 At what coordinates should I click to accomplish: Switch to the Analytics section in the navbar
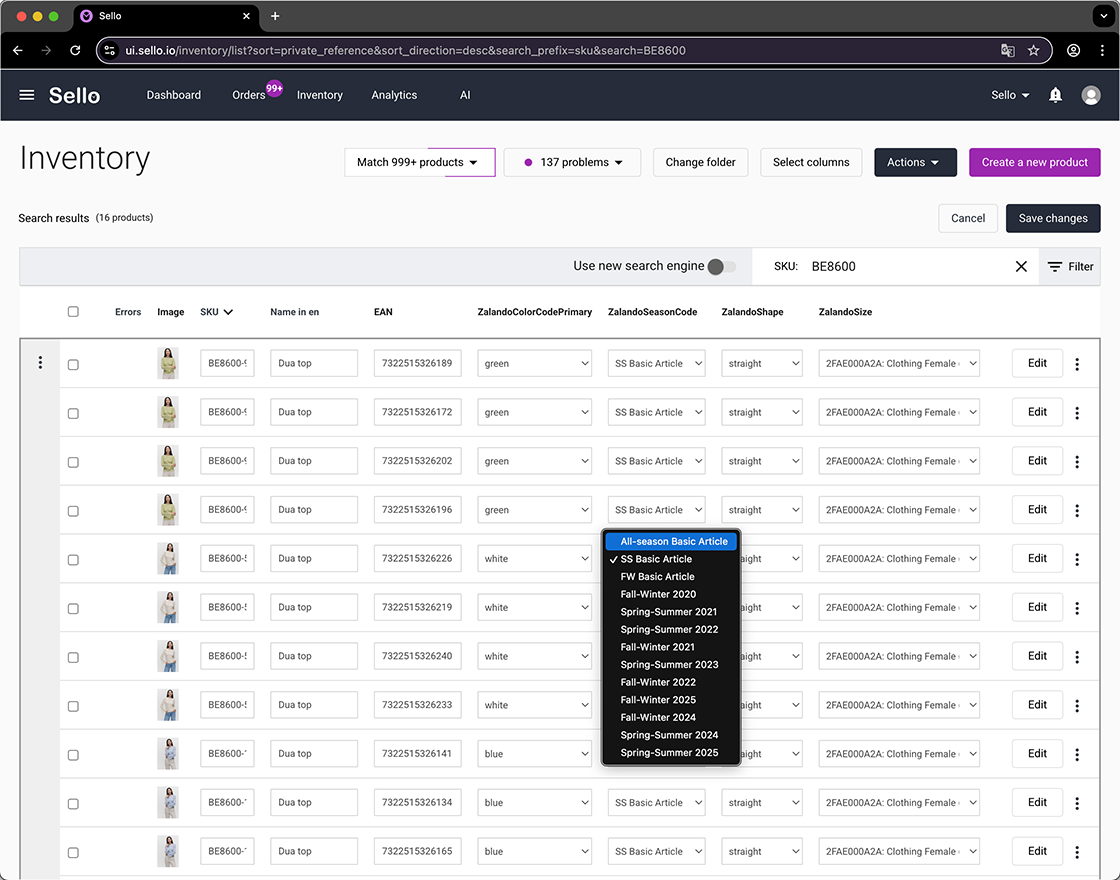pyautogui.click(x=394, y=95)
